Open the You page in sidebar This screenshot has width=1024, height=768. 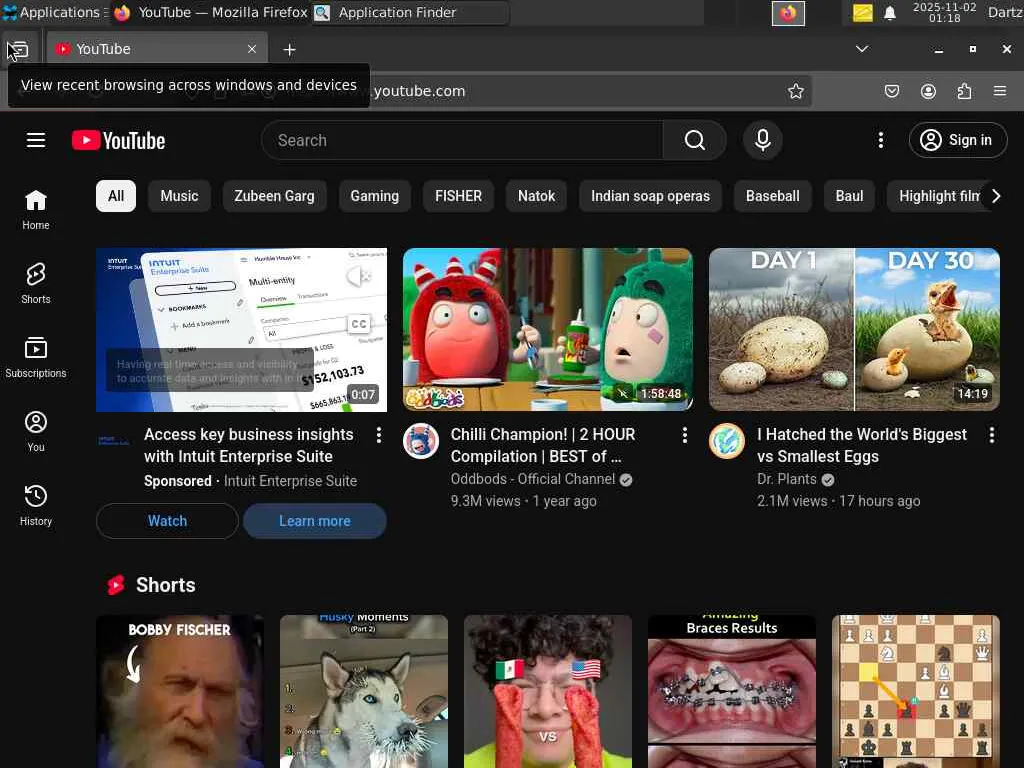36,431
